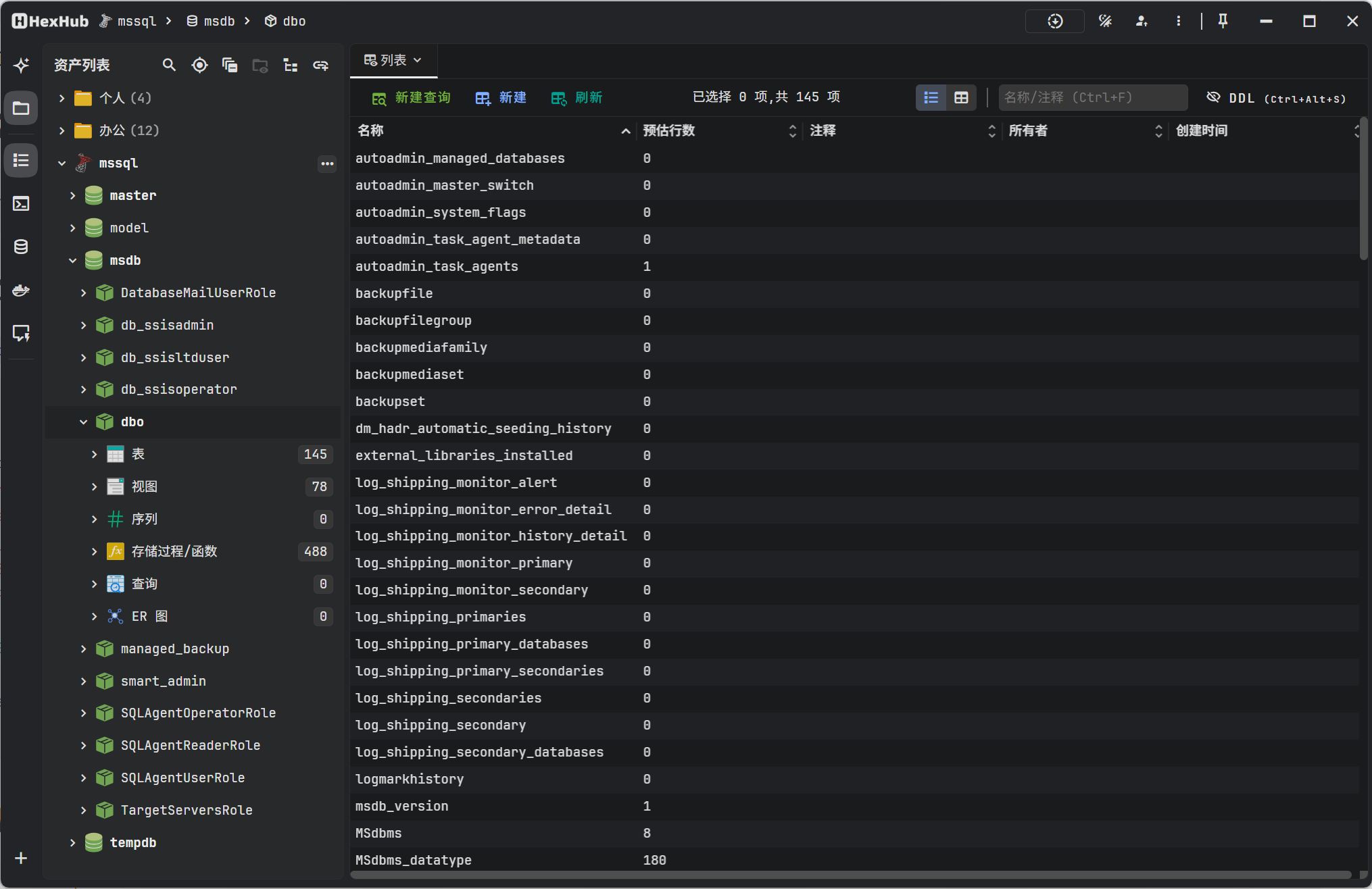Image resolution: width=1372 pixels, height=889 pixels.
Task: Open the mssql three-dot more options button
Action: click(327, 163)
